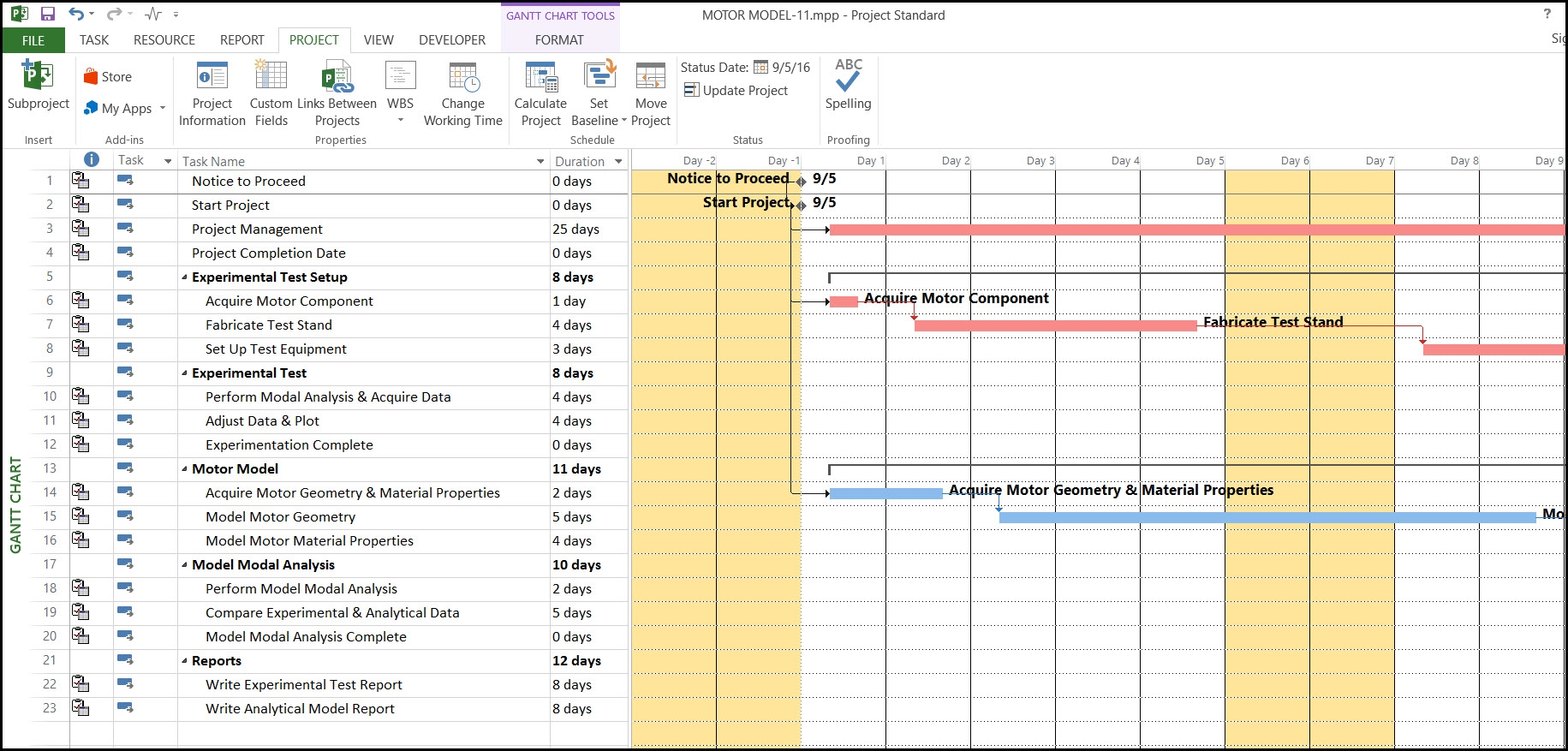The width and height of the screenshot is (1568, 751).
Task: Select the 'Experimentation Complete' task name
Action: pos(289,444)
